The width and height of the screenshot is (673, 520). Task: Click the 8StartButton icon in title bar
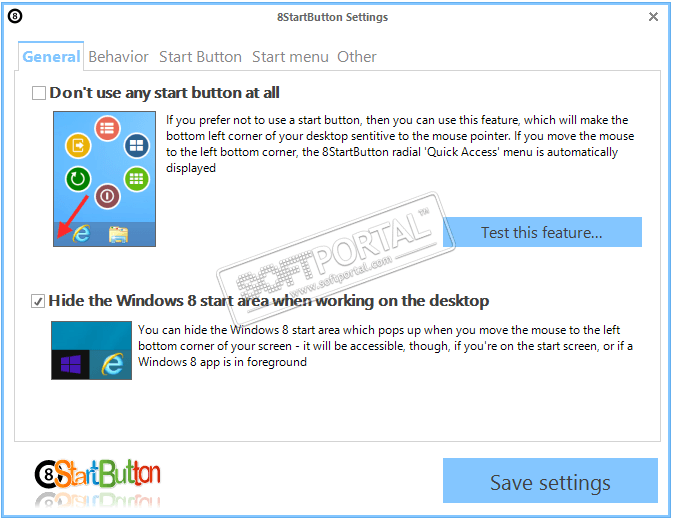(15, 16)
